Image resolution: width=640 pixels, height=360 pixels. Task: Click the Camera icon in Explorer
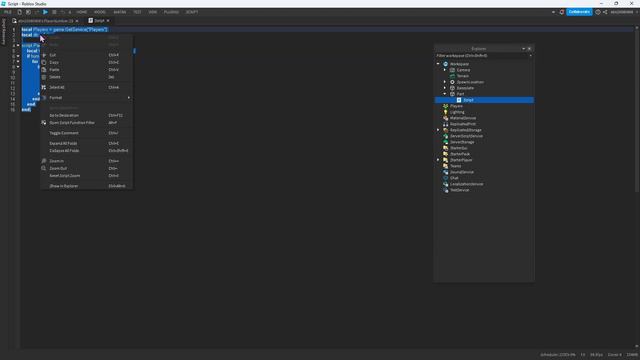pos(452,70)
